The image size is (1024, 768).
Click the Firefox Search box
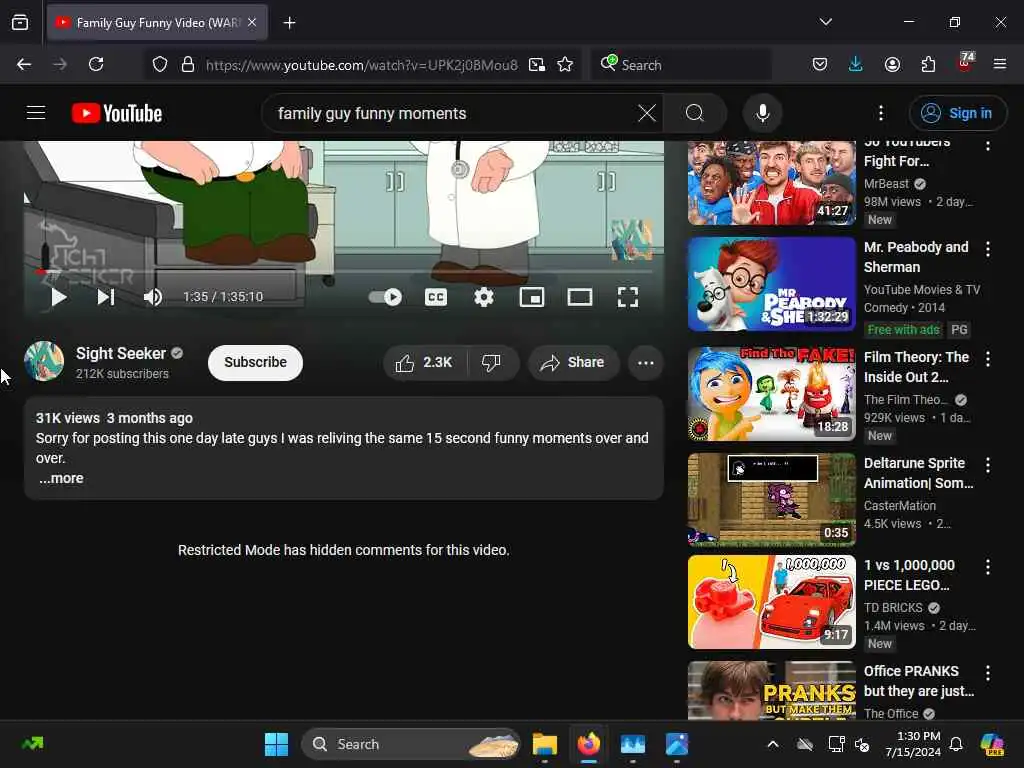[681, 64]
